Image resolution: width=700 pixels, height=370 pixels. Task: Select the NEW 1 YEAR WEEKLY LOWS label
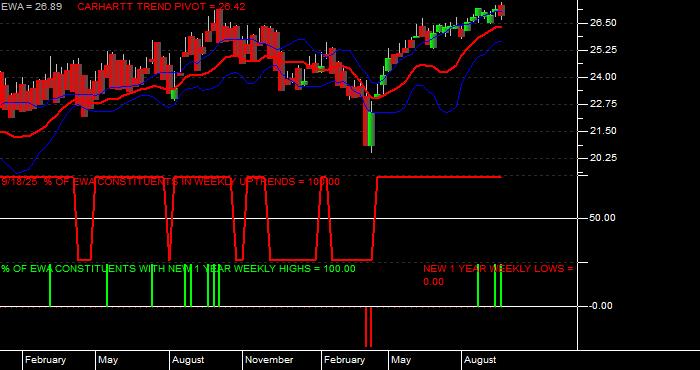point(498,269)
